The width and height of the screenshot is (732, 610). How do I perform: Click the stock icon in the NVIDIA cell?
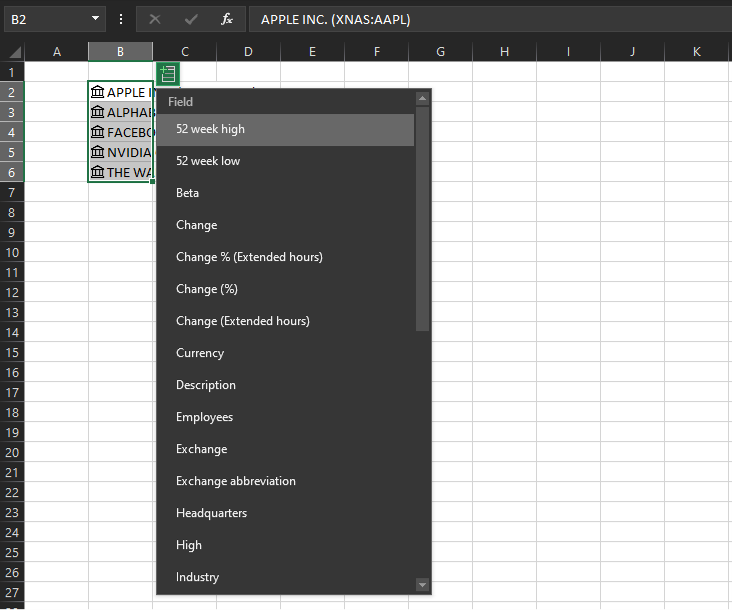click(97, 152)
